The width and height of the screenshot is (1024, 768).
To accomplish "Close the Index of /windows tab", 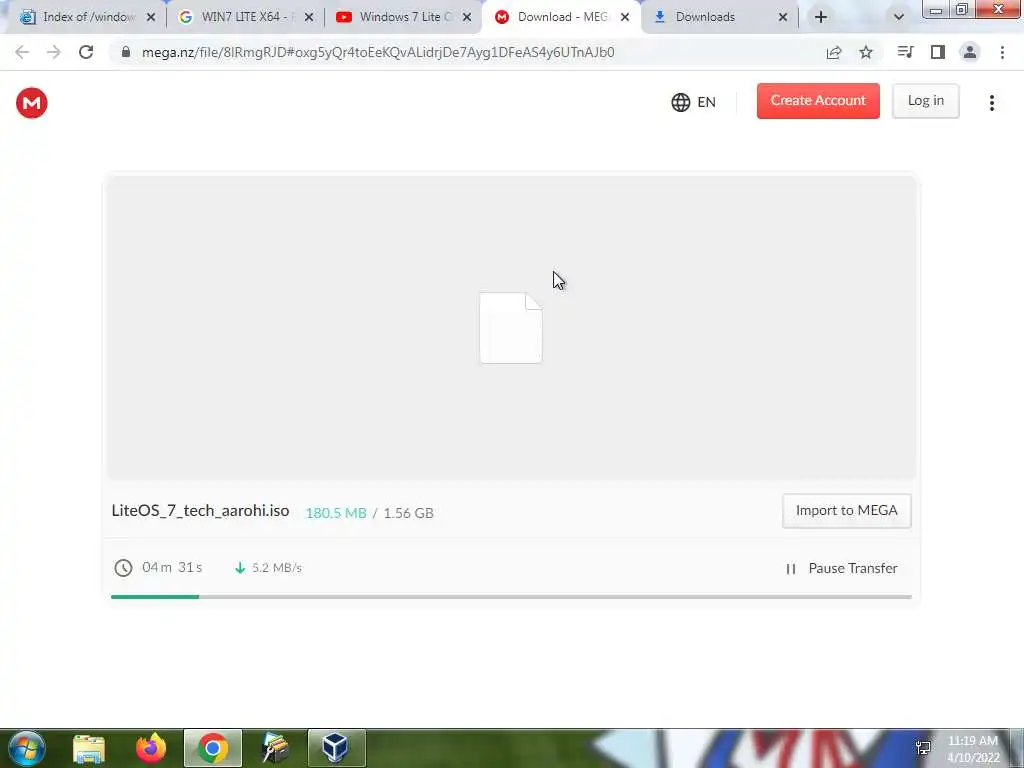I will pos(151,18).
